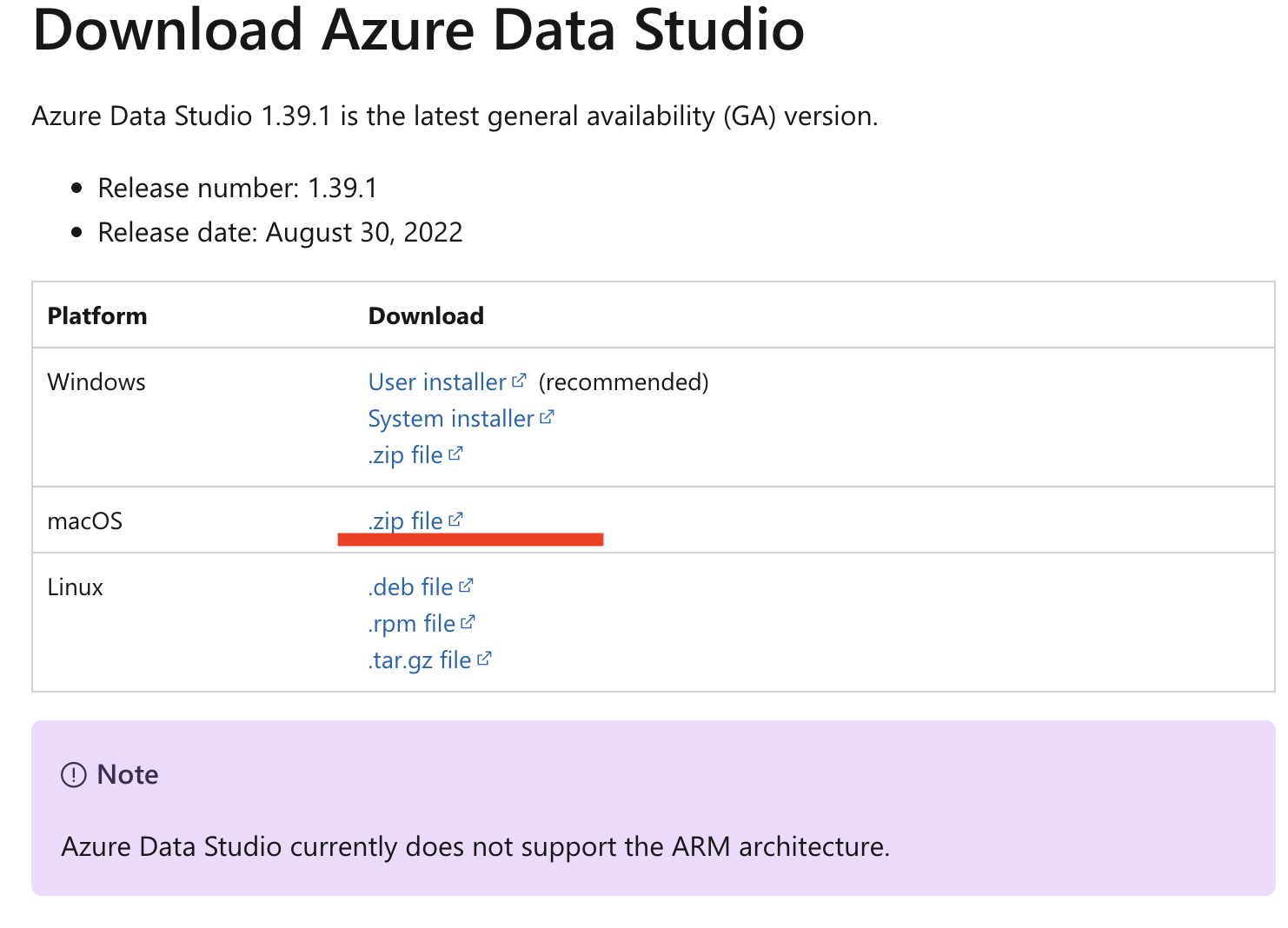
Task: Click the ARM architecture note text
Action: (x=475, y=846)
